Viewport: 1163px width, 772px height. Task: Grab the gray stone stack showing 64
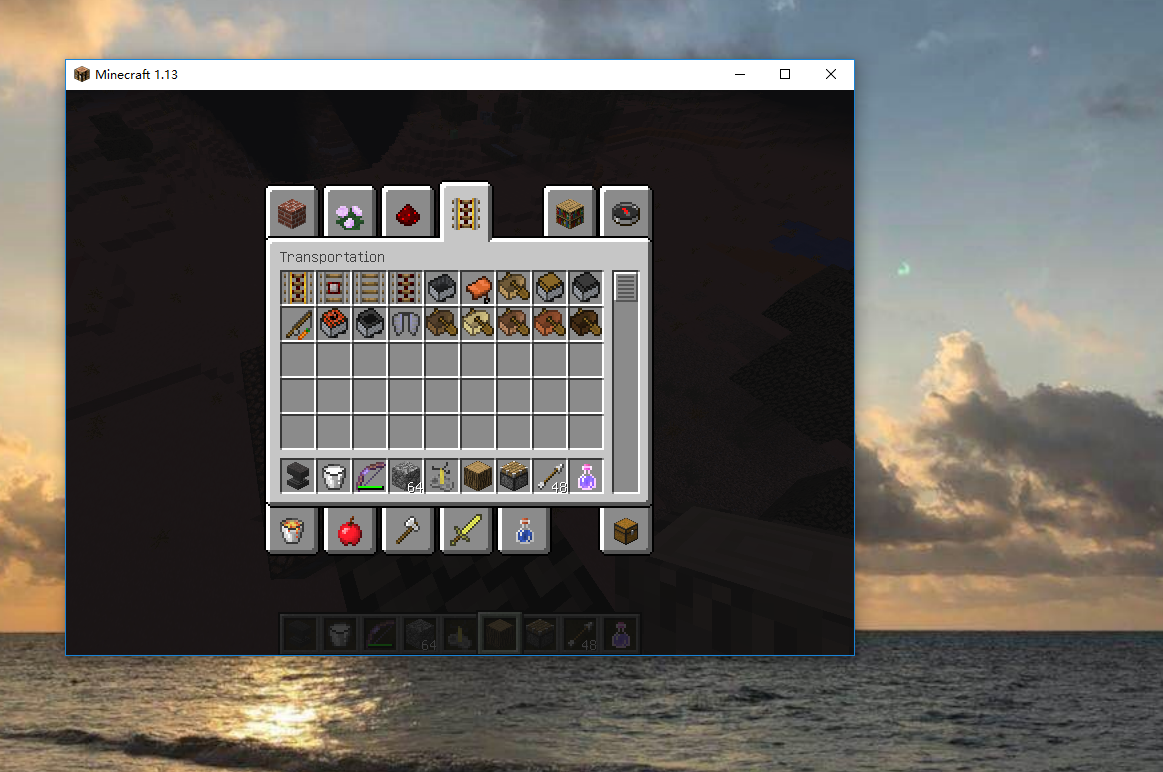point(406,476)
